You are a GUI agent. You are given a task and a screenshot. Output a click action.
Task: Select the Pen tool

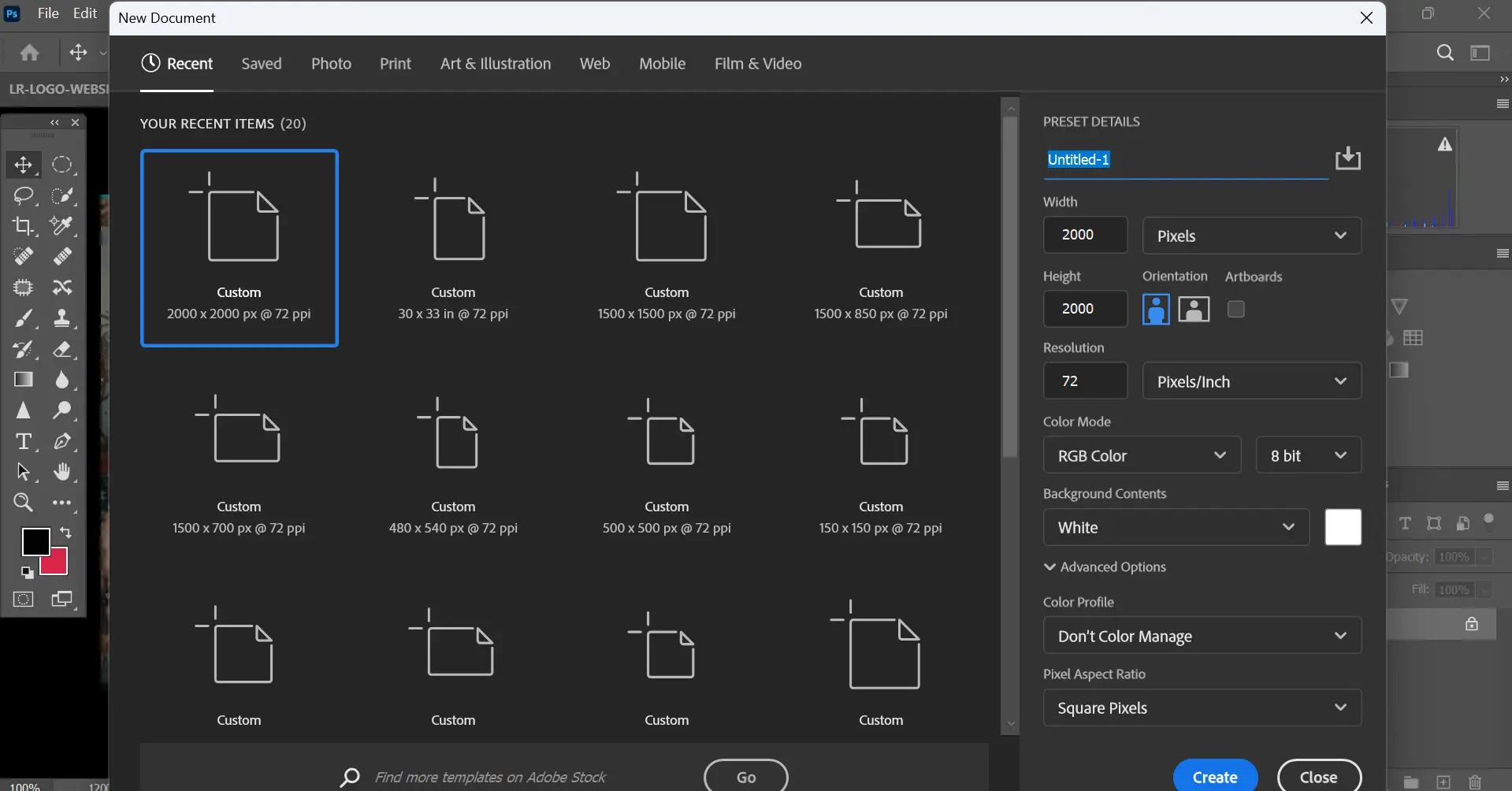[62, 441]
